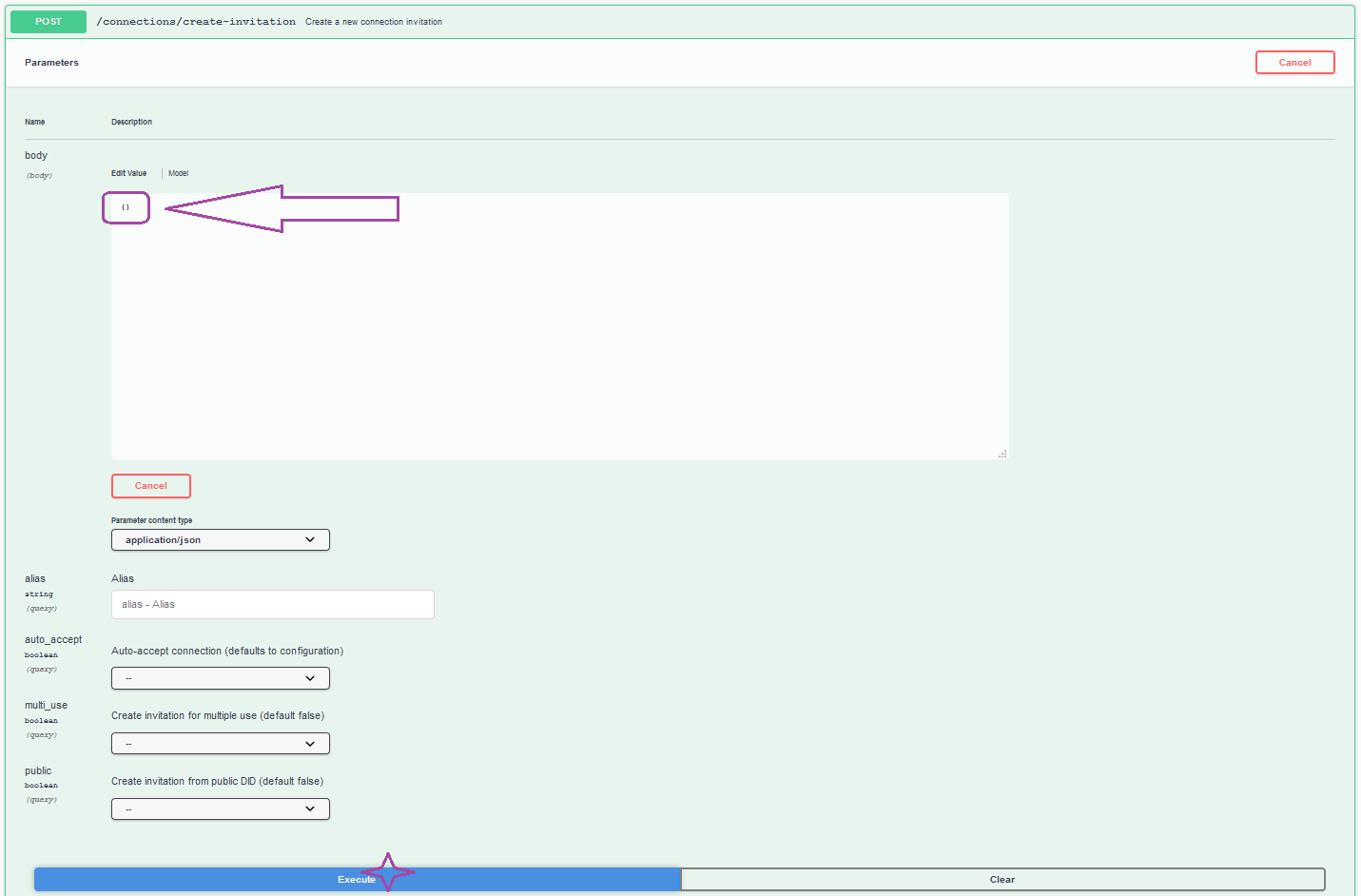Screen dimensions: 1361x896
Task: Click the Execute button
Action: (x=356, y=879)
